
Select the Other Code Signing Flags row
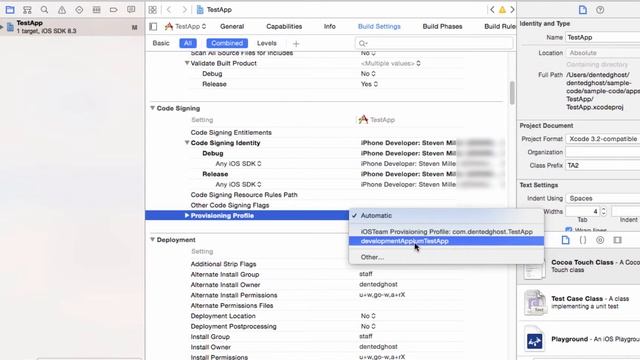pos(327,205)
